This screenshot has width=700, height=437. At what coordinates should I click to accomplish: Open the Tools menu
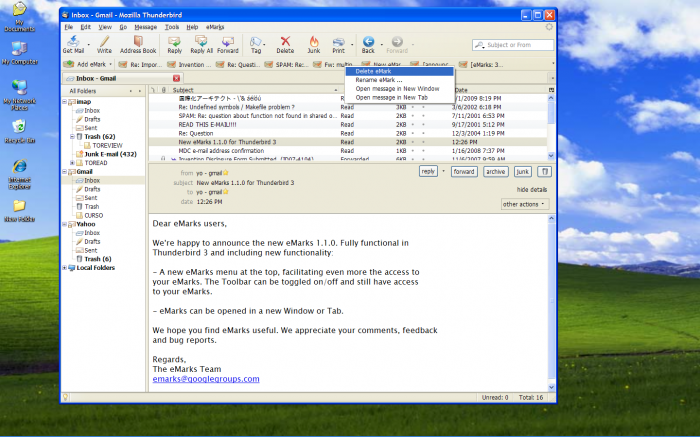click(x=172, y=27)
